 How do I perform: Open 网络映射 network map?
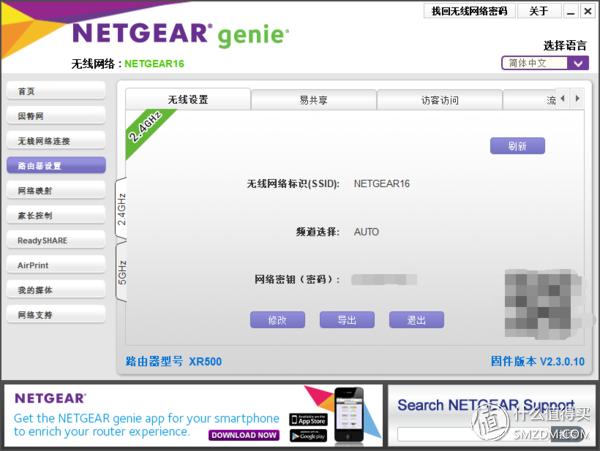tap(56, 190)
